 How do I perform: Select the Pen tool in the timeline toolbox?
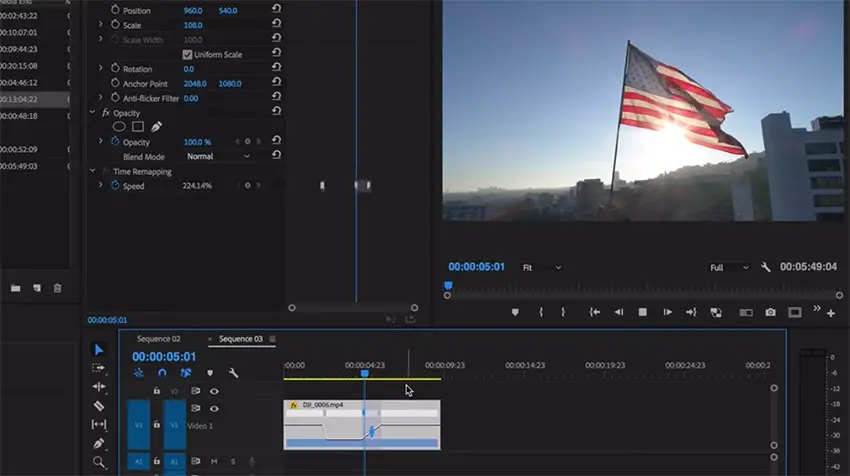[x=99, y=443]
